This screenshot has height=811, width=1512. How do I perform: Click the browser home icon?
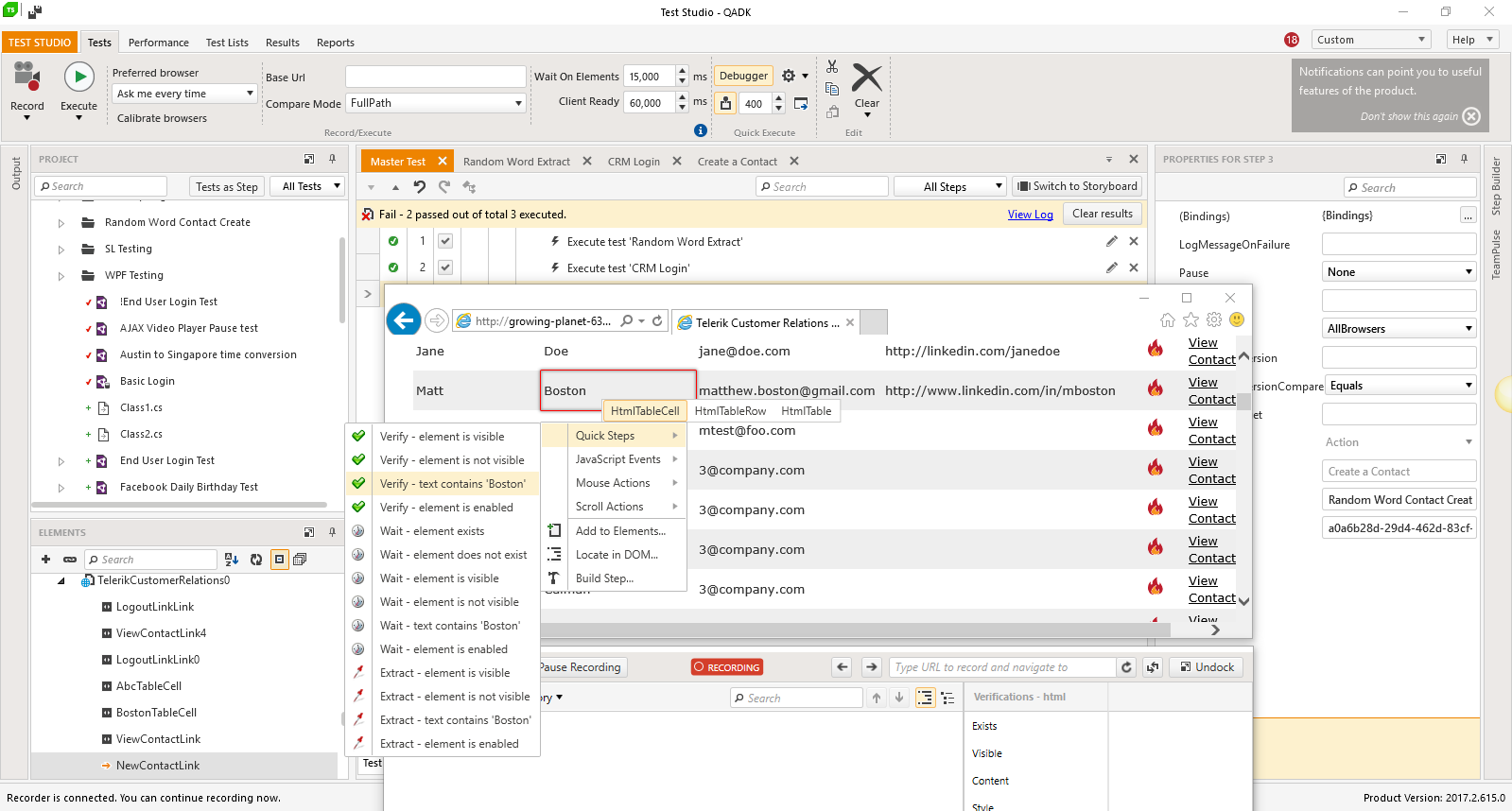[x=1168, y=320]
